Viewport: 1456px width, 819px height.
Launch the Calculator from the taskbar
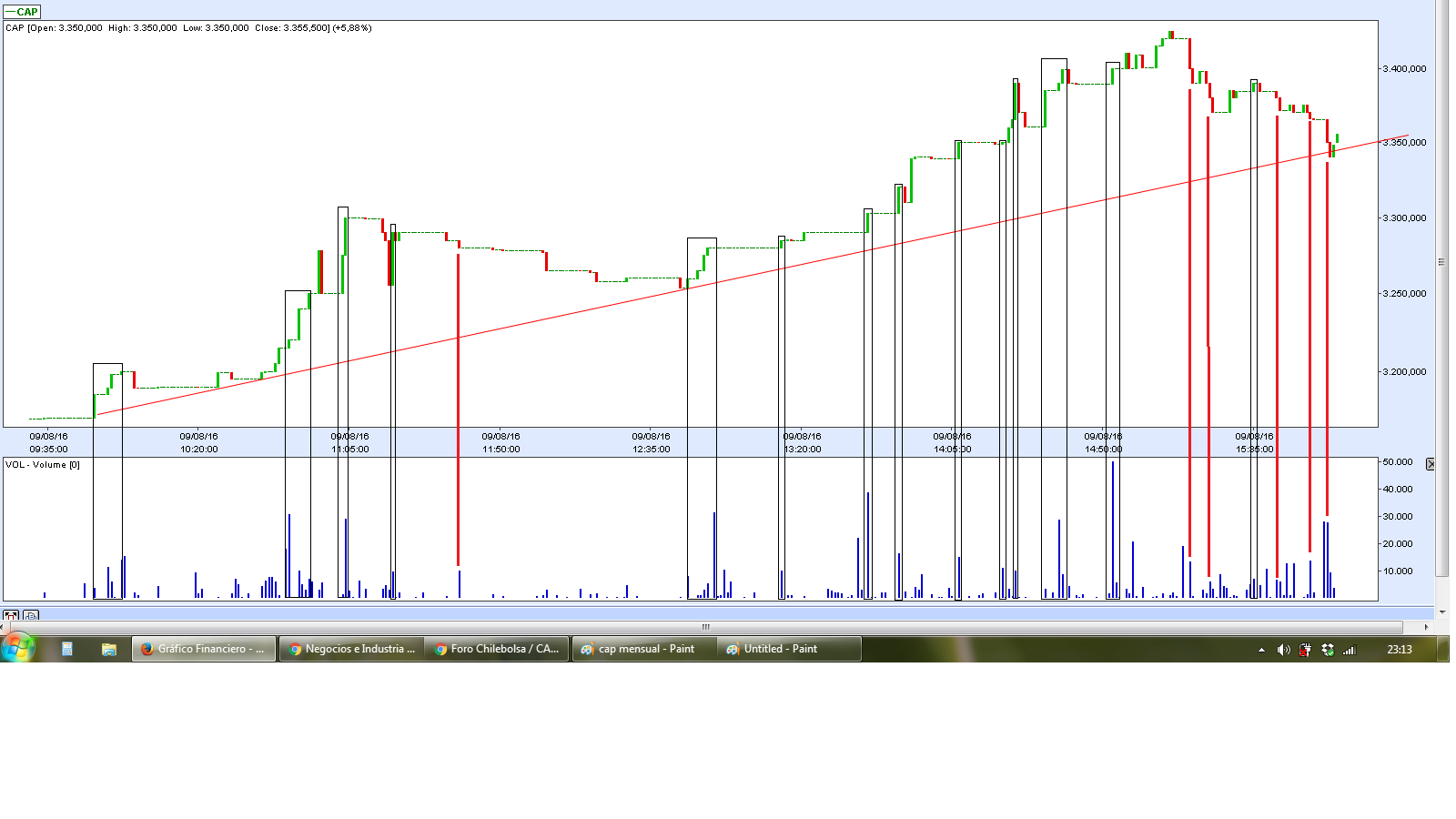[66, 649]
